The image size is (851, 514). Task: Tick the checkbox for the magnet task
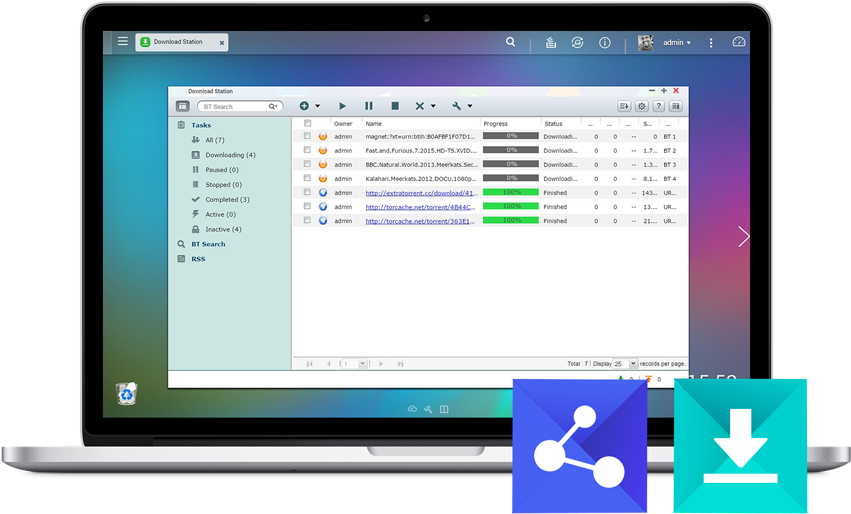pyautogui.click(x=308, y=136)
